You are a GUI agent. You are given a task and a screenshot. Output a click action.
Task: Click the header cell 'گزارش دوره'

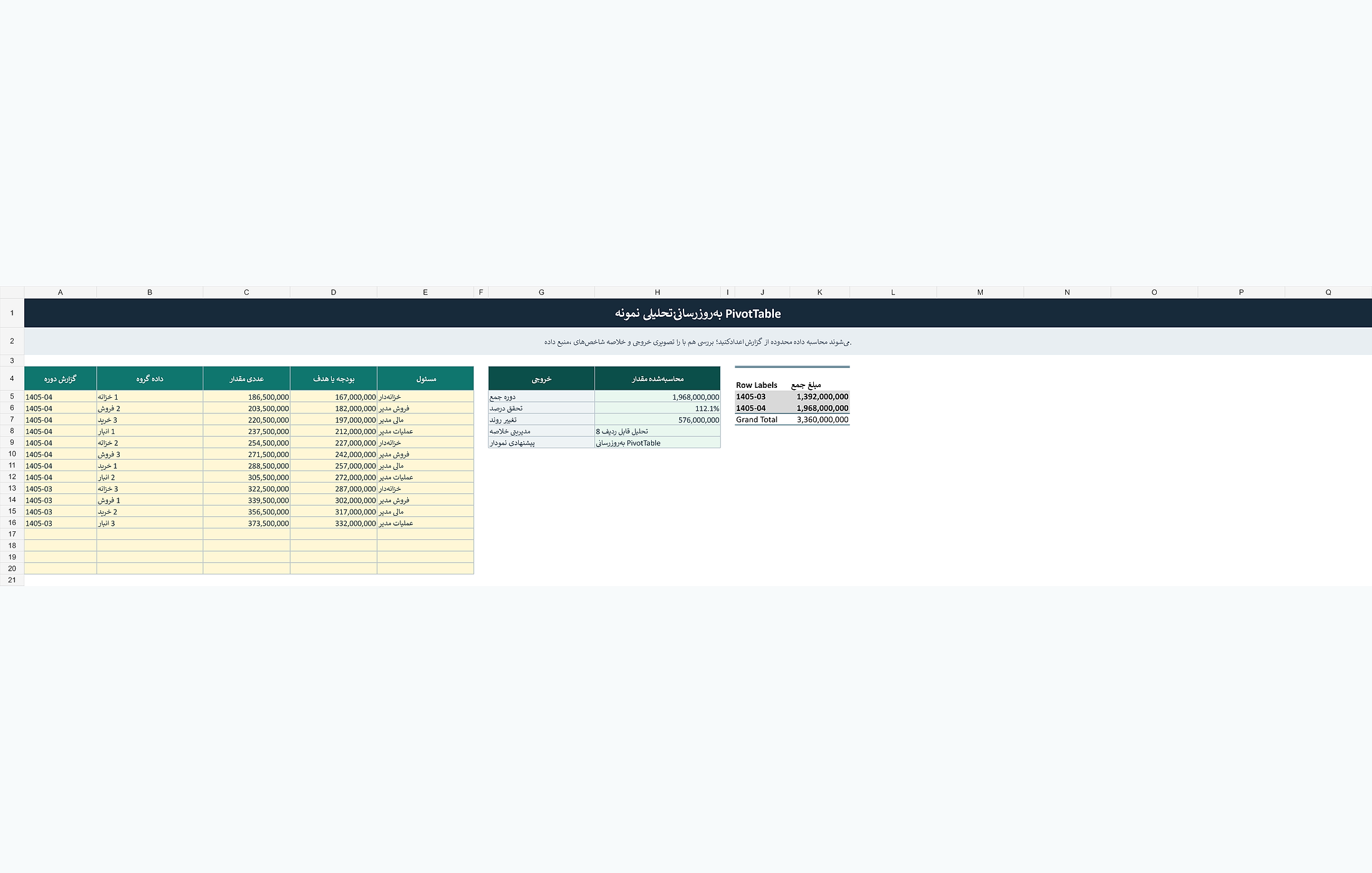(60, 379)
